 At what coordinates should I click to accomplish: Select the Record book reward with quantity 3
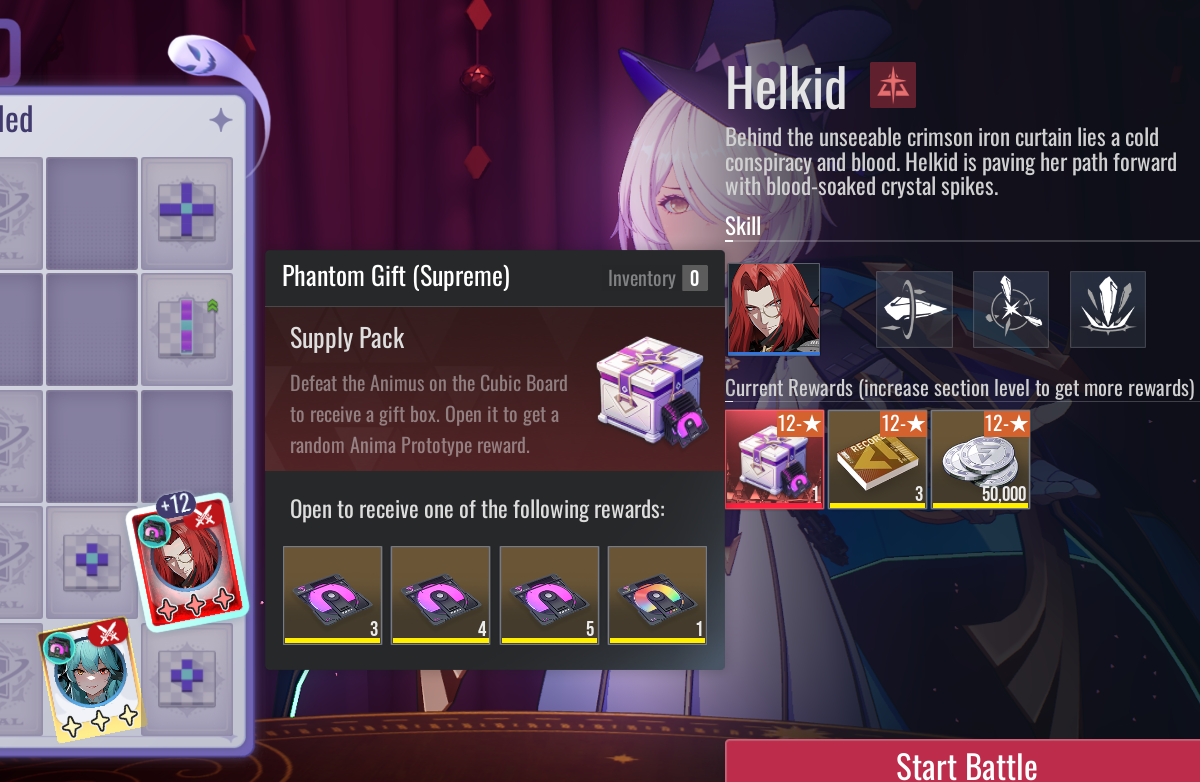[877, 459]
